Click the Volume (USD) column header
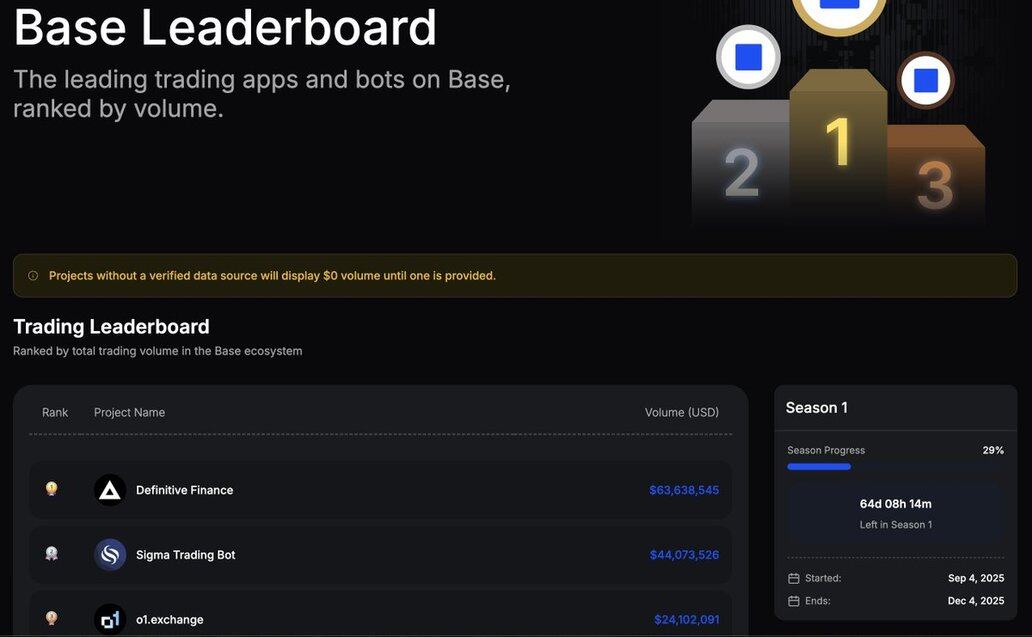This screenshot has width=1032, height=637. click(x=681, y=413)
